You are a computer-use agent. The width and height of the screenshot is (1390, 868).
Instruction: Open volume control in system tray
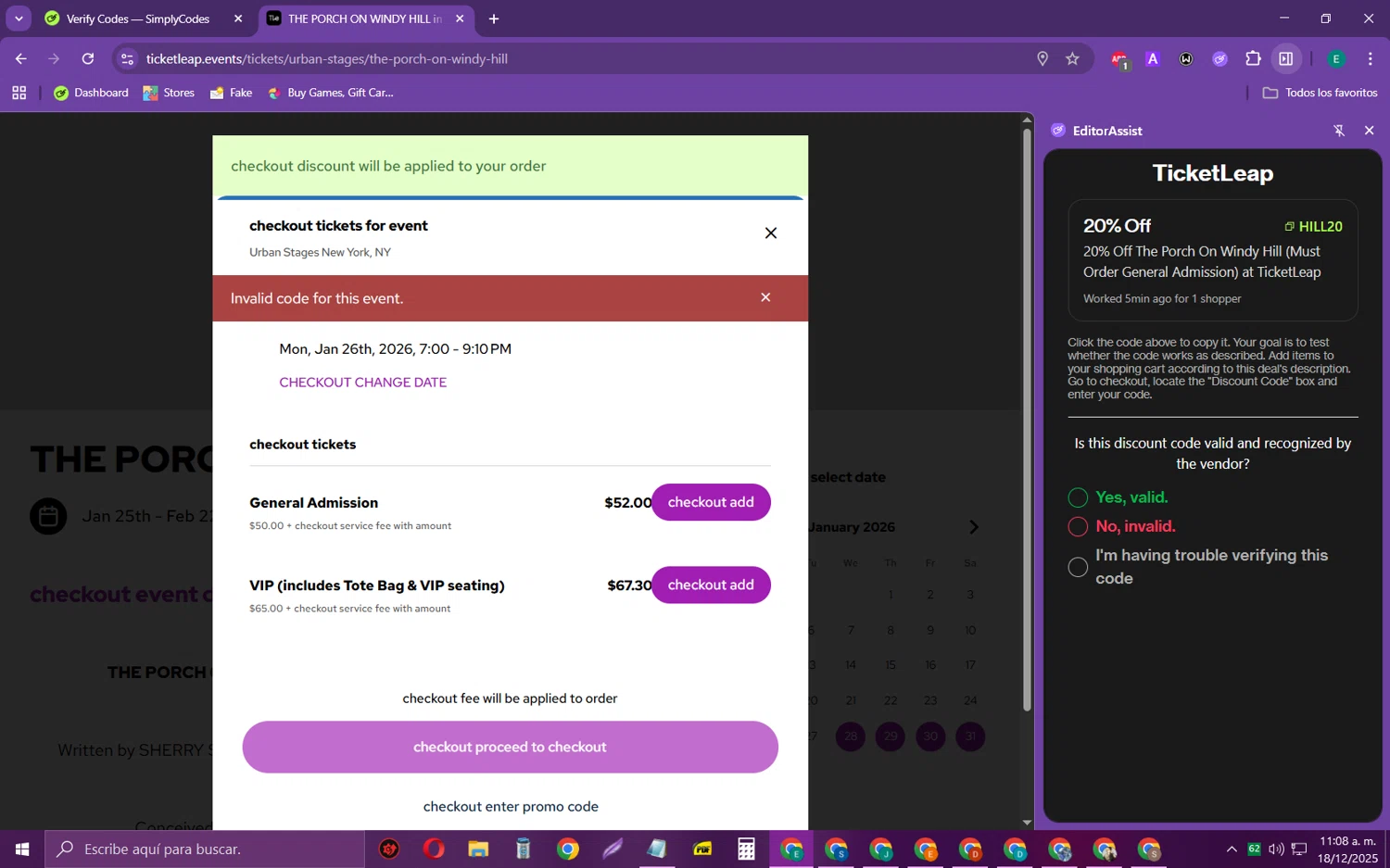tap(1276, 849)
